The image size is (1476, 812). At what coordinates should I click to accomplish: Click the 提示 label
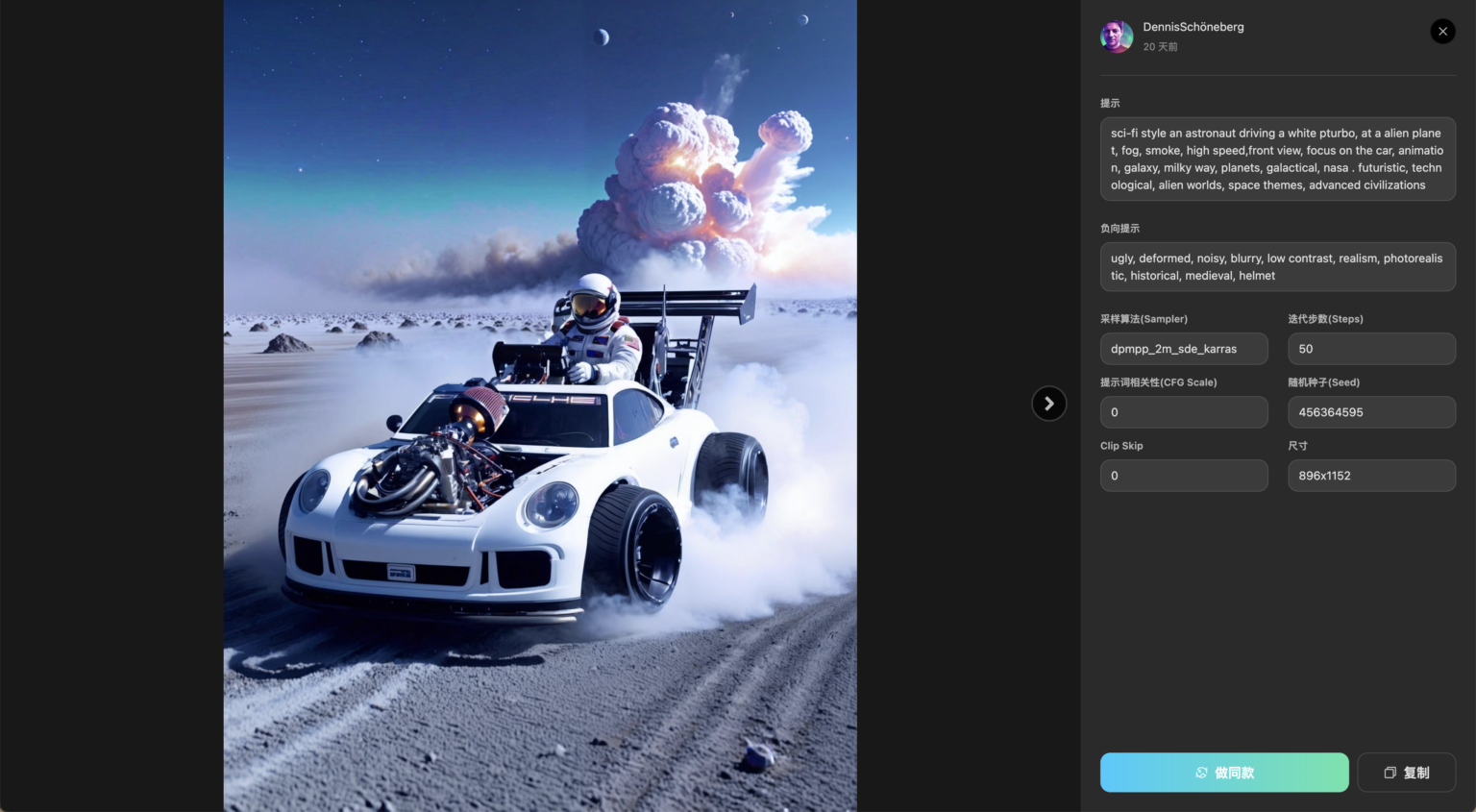click(1110, 103)
